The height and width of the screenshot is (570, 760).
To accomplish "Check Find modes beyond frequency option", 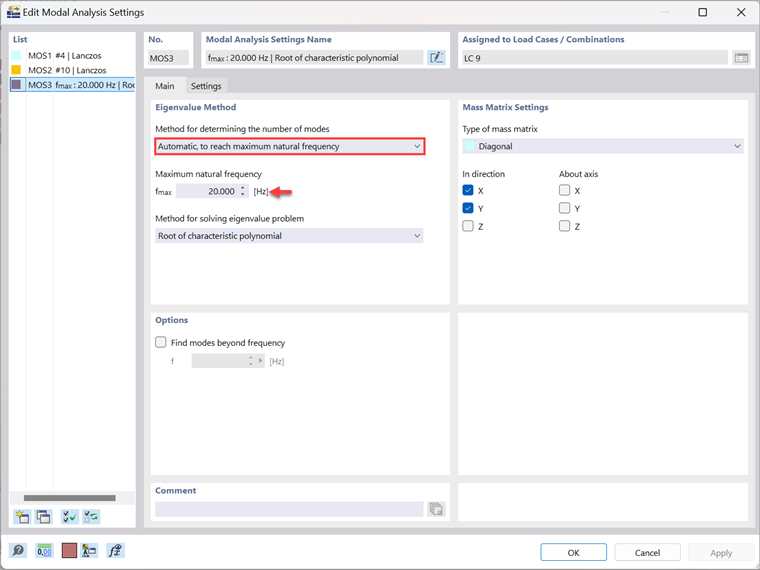I will click(161, 343).
